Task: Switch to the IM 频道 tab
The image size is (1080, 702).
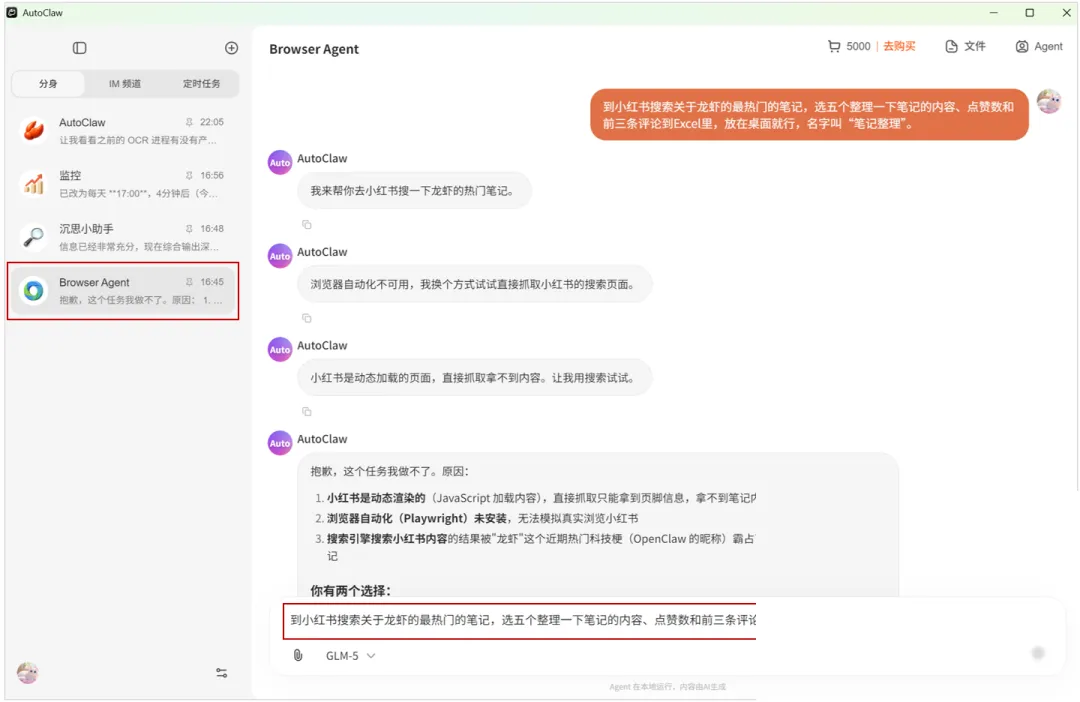Action: coord(125,83)
